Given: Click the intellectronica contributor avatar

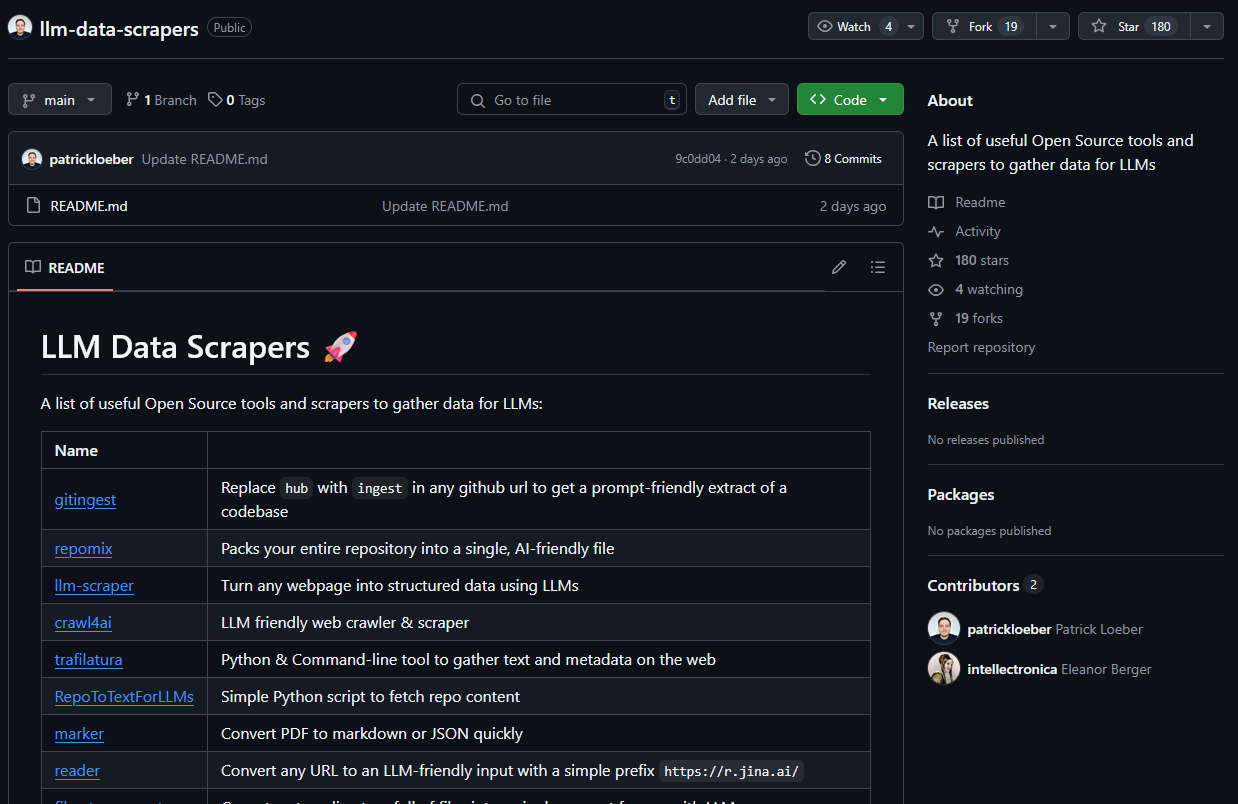Looking at the screenshot, I should point(944,668).
